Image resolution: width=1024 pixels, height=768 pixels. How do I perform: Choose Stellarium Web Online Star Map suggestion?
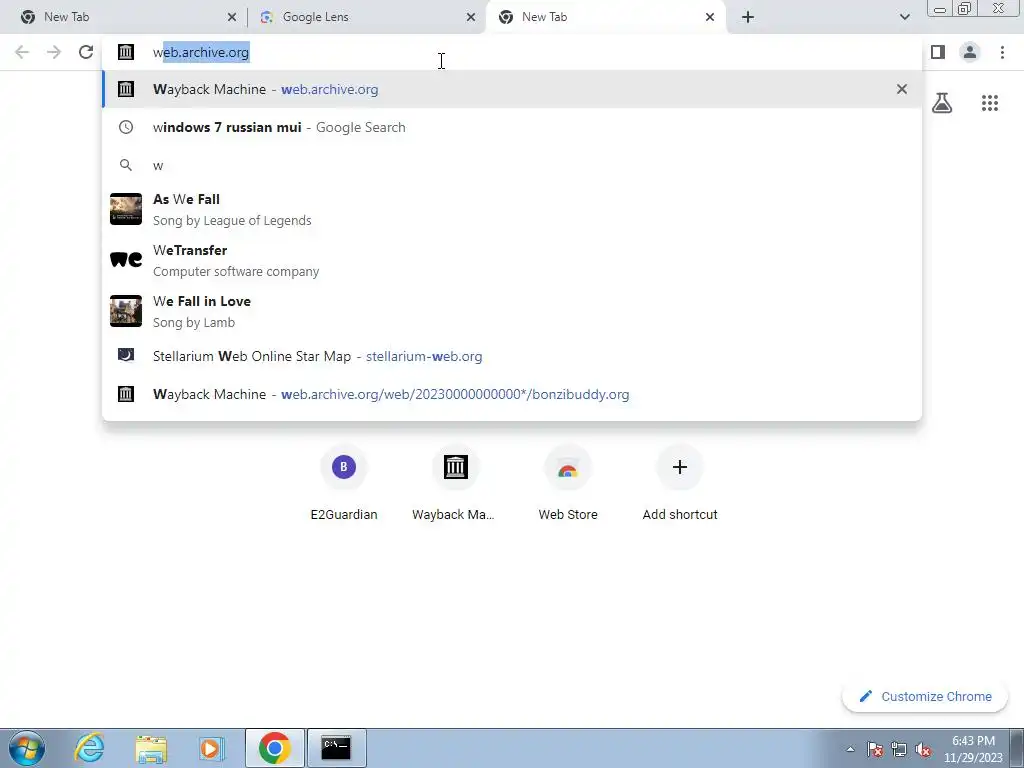tap(512, 356)
